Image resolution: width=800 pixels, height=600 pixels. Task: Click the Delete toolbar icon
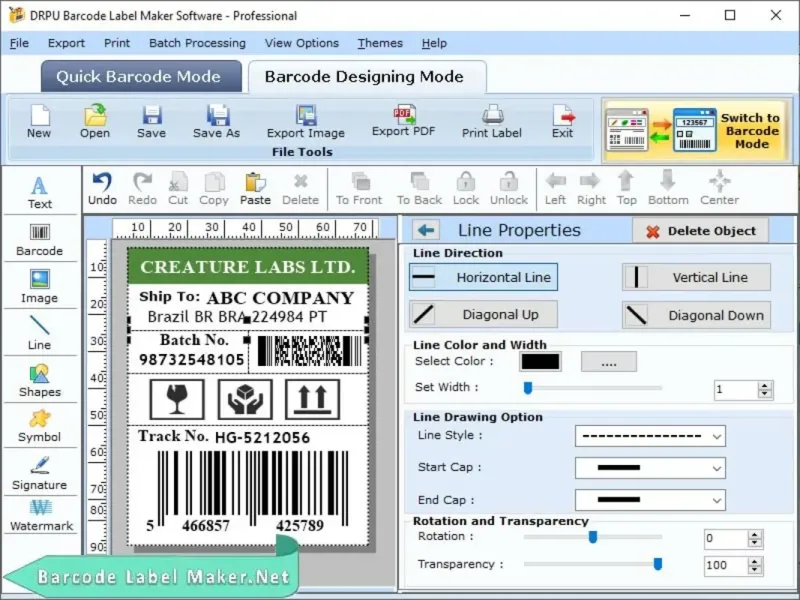tap(301, 189)
